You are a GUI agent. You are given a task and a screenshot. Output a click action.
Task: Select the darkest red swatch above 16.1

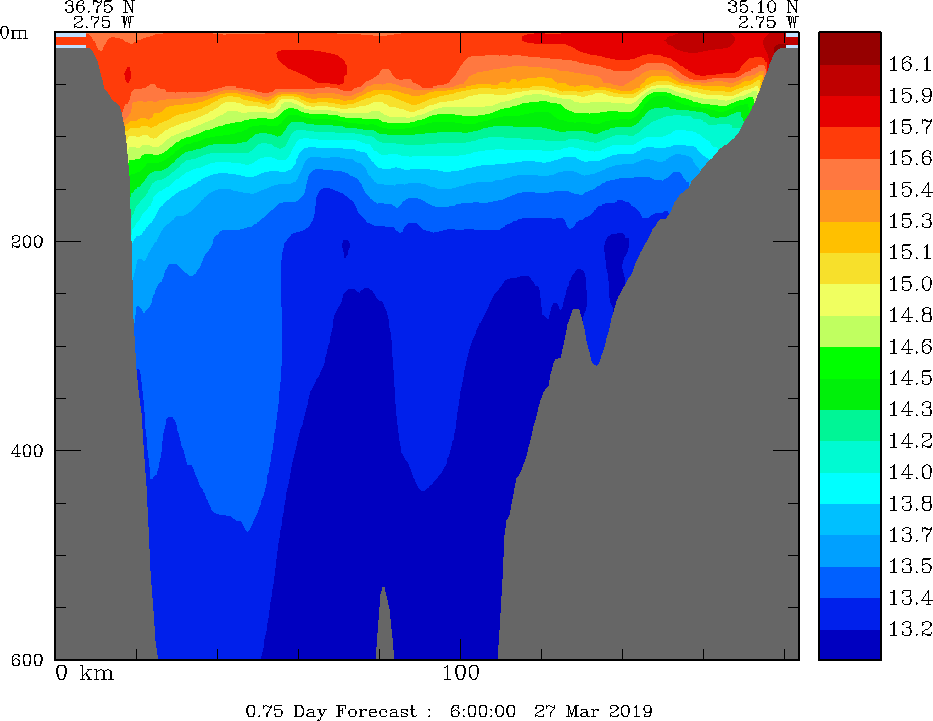tap(849, 48)
